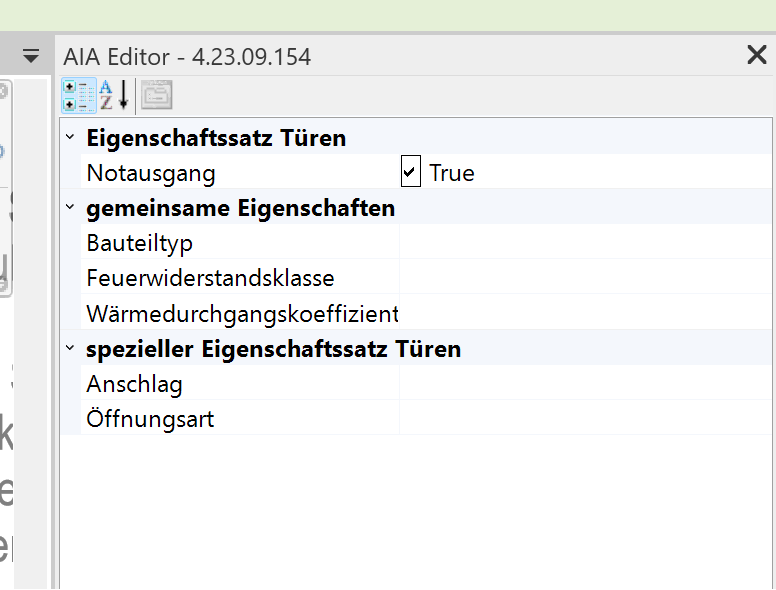Close the AIA Editor panel

[756, 56]
